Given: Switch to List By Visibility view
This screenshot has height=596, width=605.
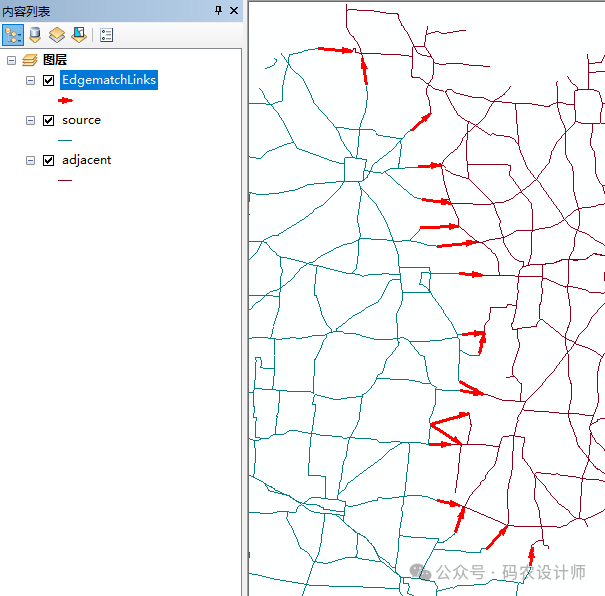Looking at the screenshot, I should coord(57,35).
